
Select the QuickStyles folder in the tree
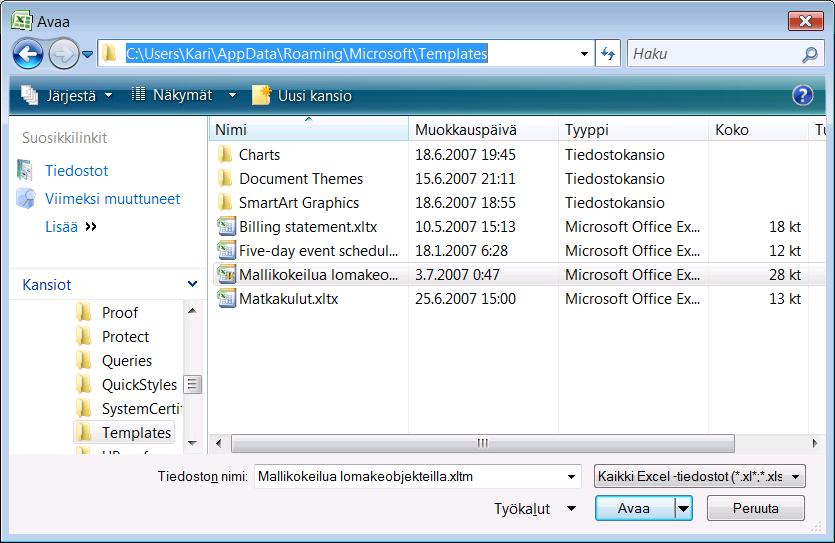click(138, 384)
